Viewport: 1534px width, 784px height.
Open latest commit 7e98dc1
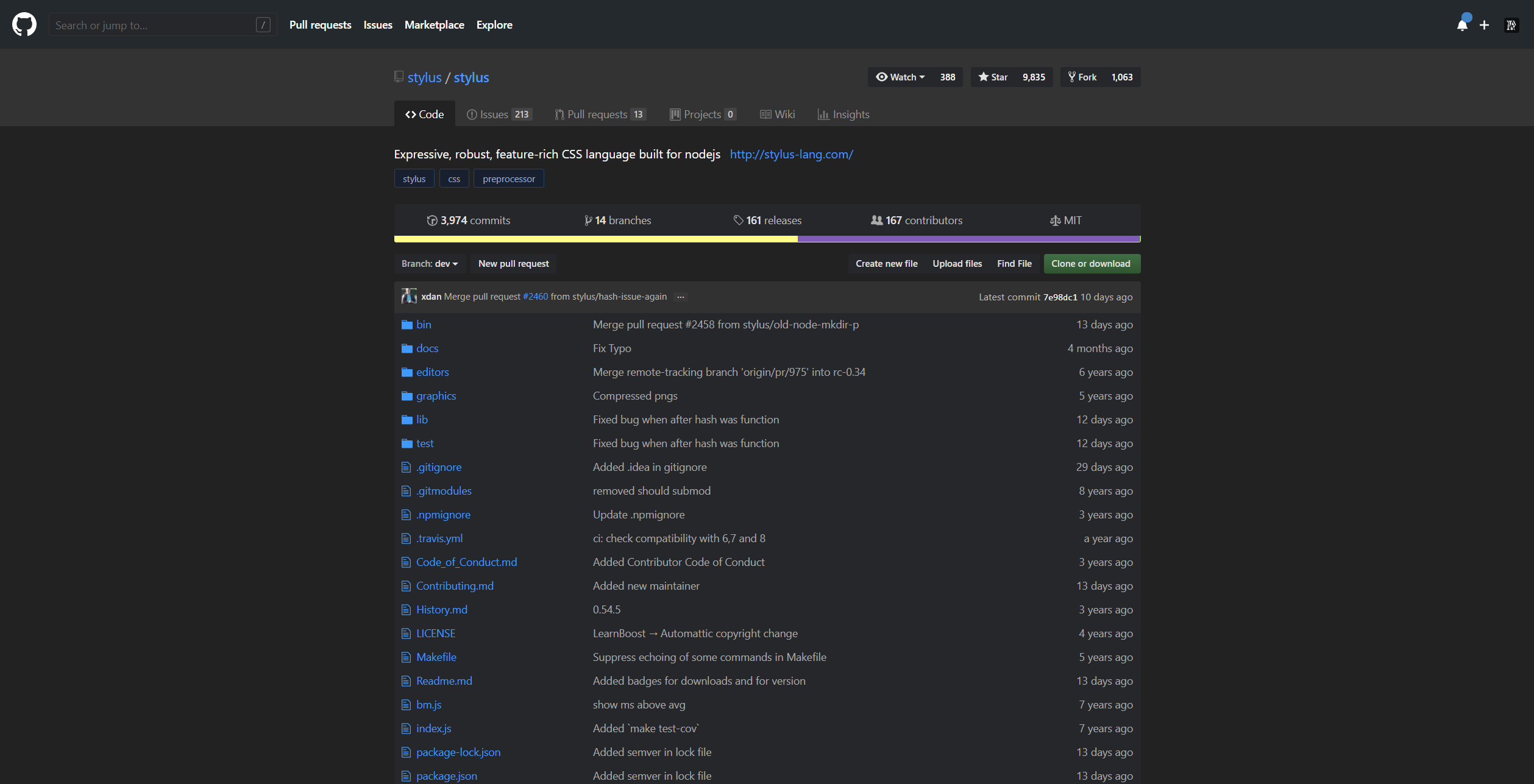[1060, 297]
